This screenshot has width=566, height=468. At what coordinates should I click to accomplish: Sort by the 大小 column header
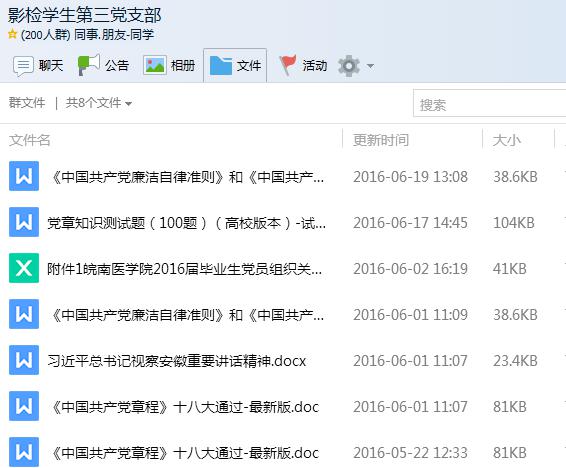pos(506,140)
